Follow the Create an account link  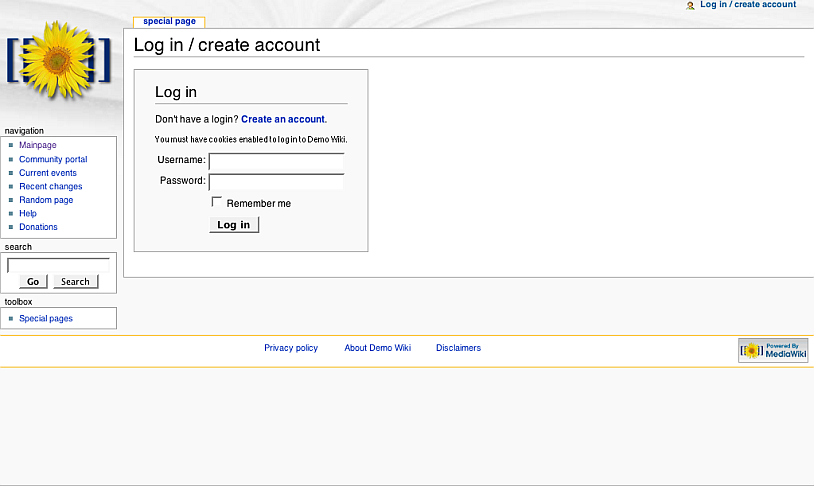pos(283,119)
